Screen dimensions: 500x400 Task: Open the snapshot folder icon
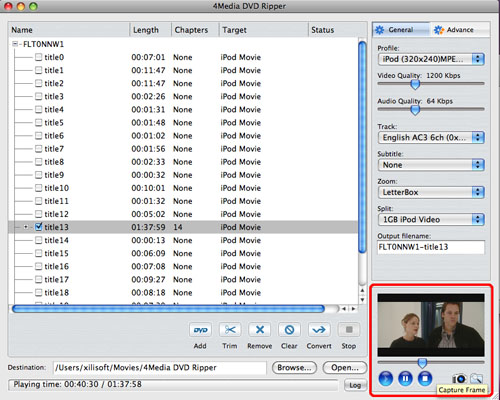click(x=476, y=379)
